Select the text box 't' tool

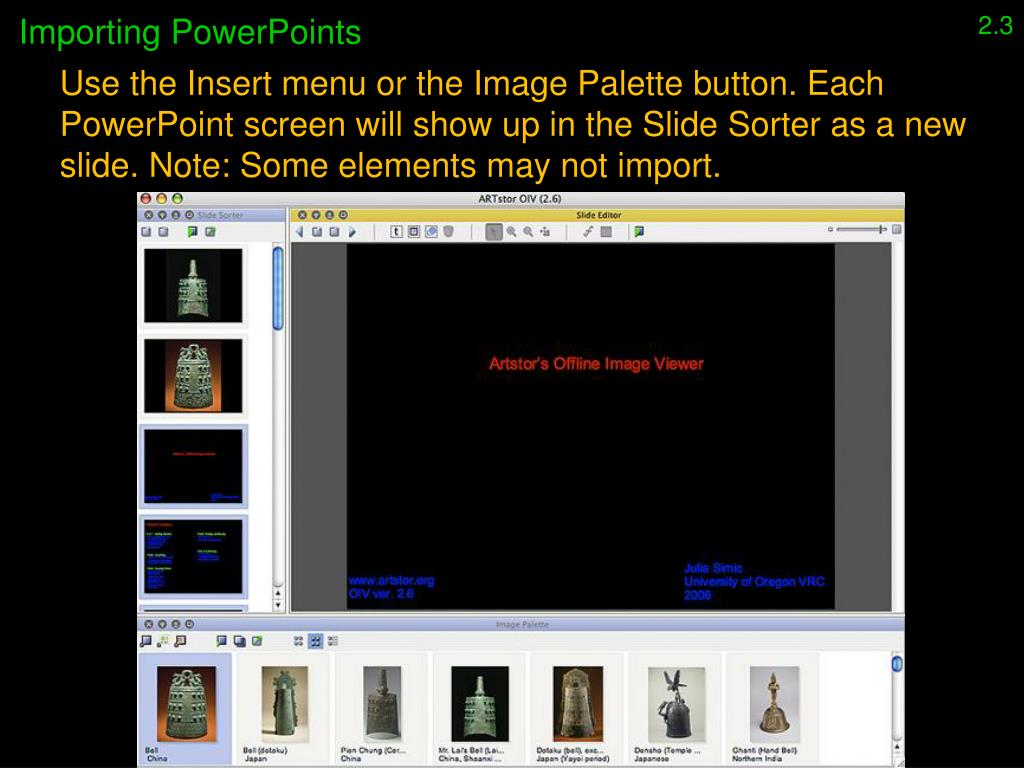(x=396, y=232)
